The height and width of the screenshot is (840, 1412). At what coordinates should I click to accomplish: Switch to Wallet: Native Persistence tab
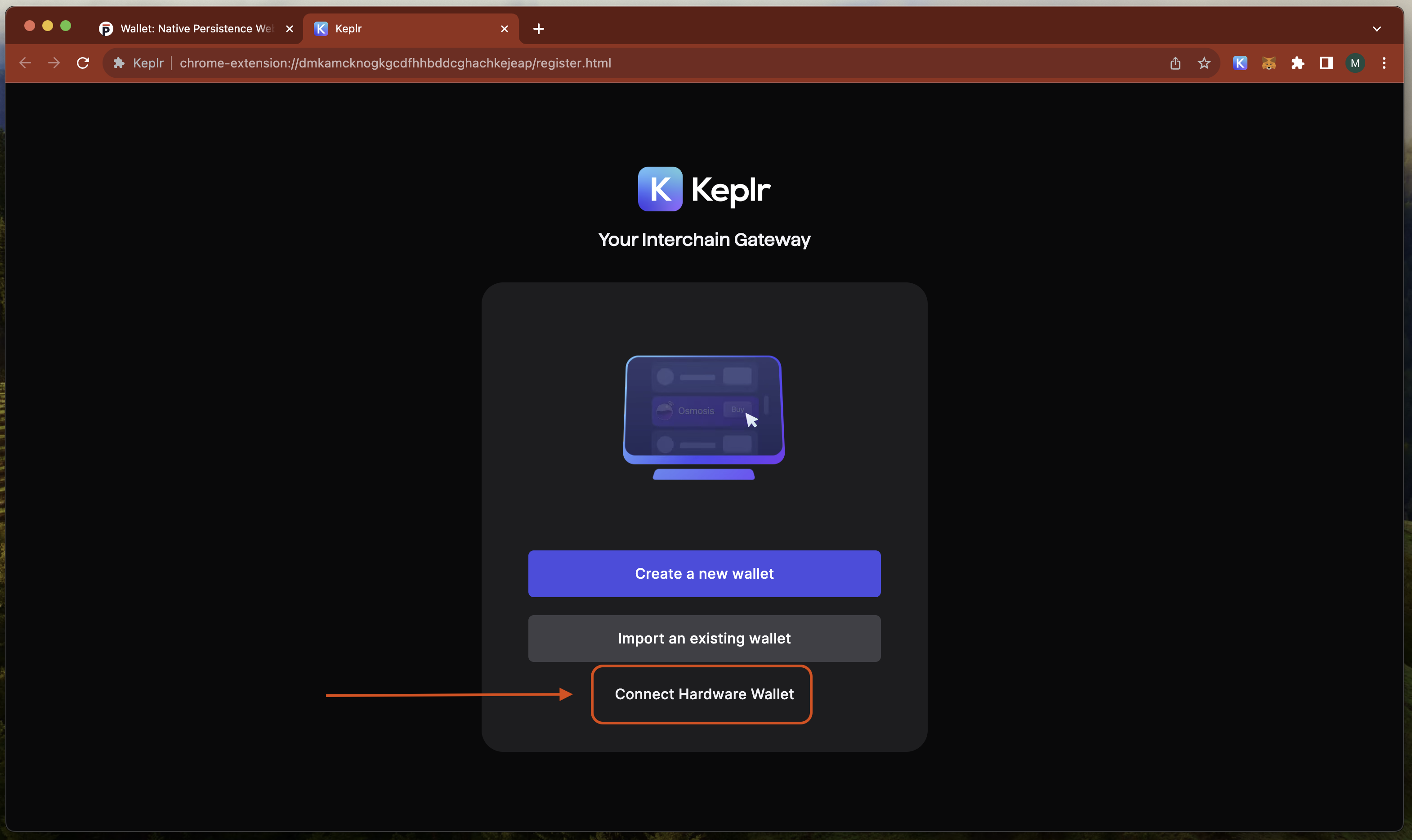tap(195, 28)
